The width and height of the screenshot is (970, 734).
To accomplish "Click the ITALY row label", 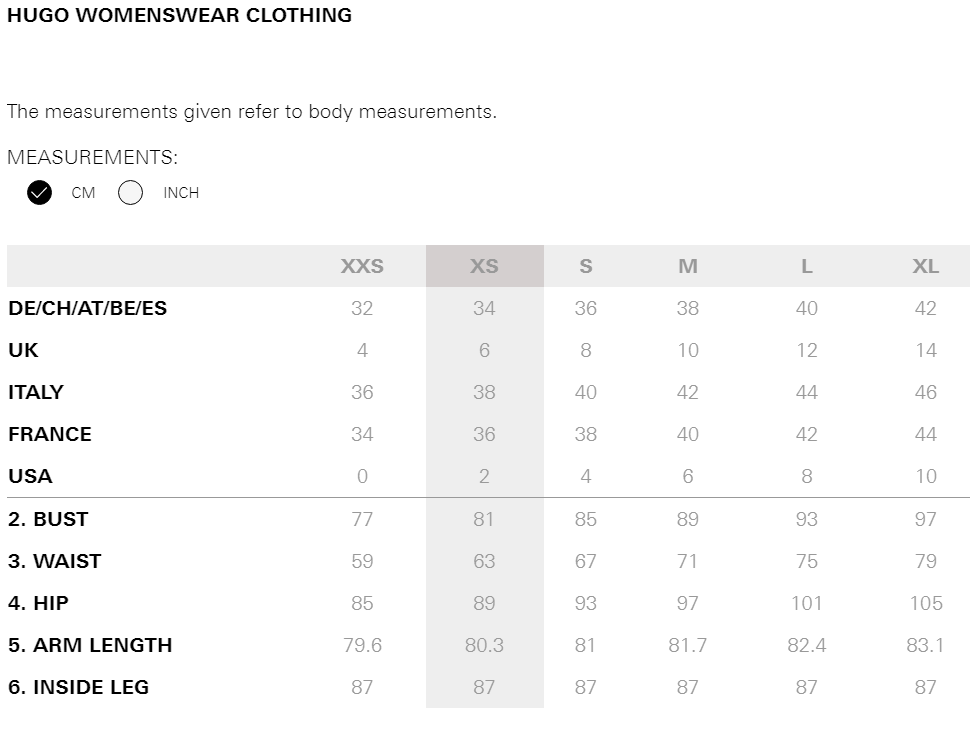I will [36, 392].
